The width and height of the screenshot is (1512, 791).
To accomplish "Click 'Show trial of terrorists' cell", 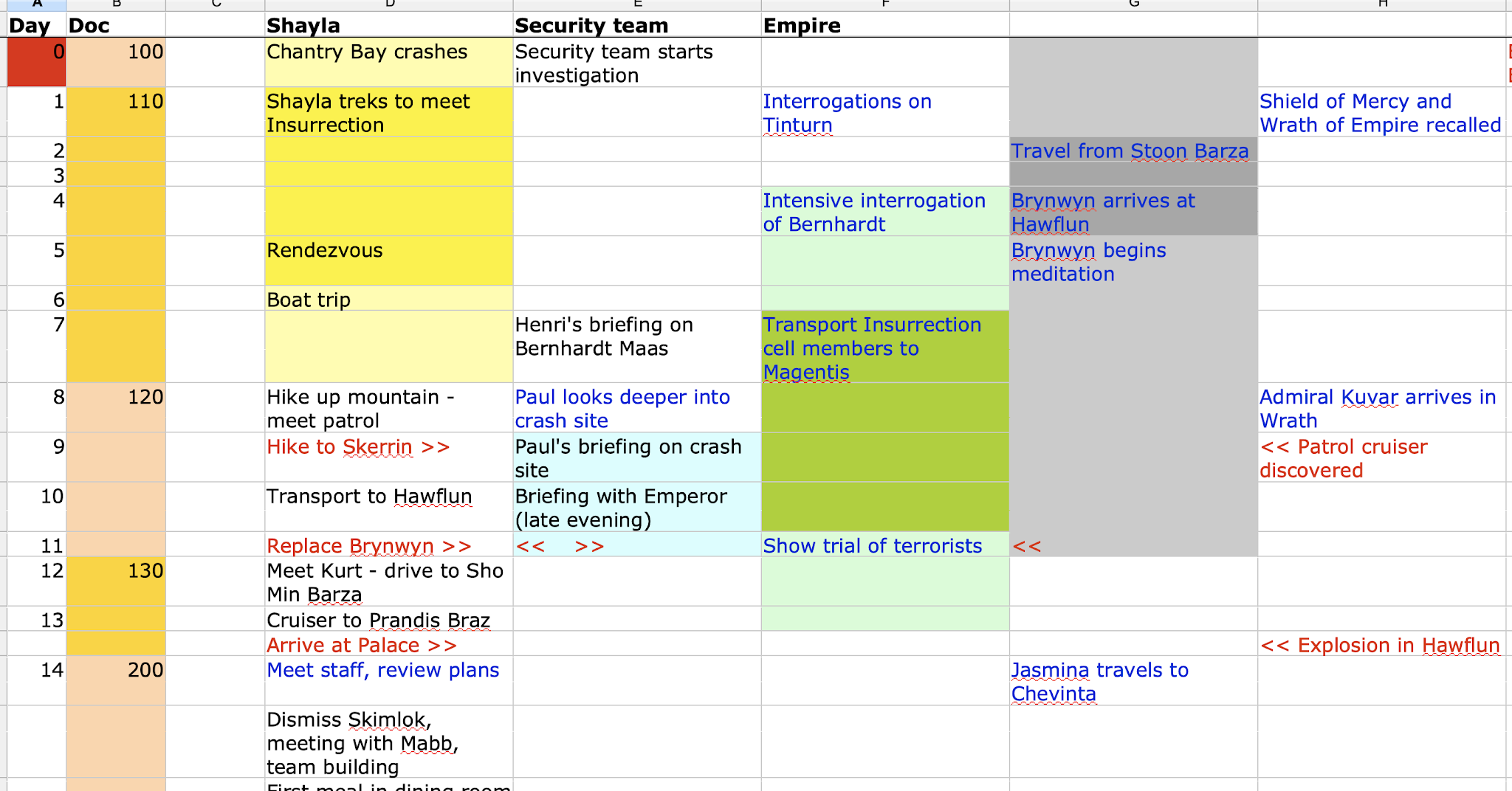I will (885, 545).
